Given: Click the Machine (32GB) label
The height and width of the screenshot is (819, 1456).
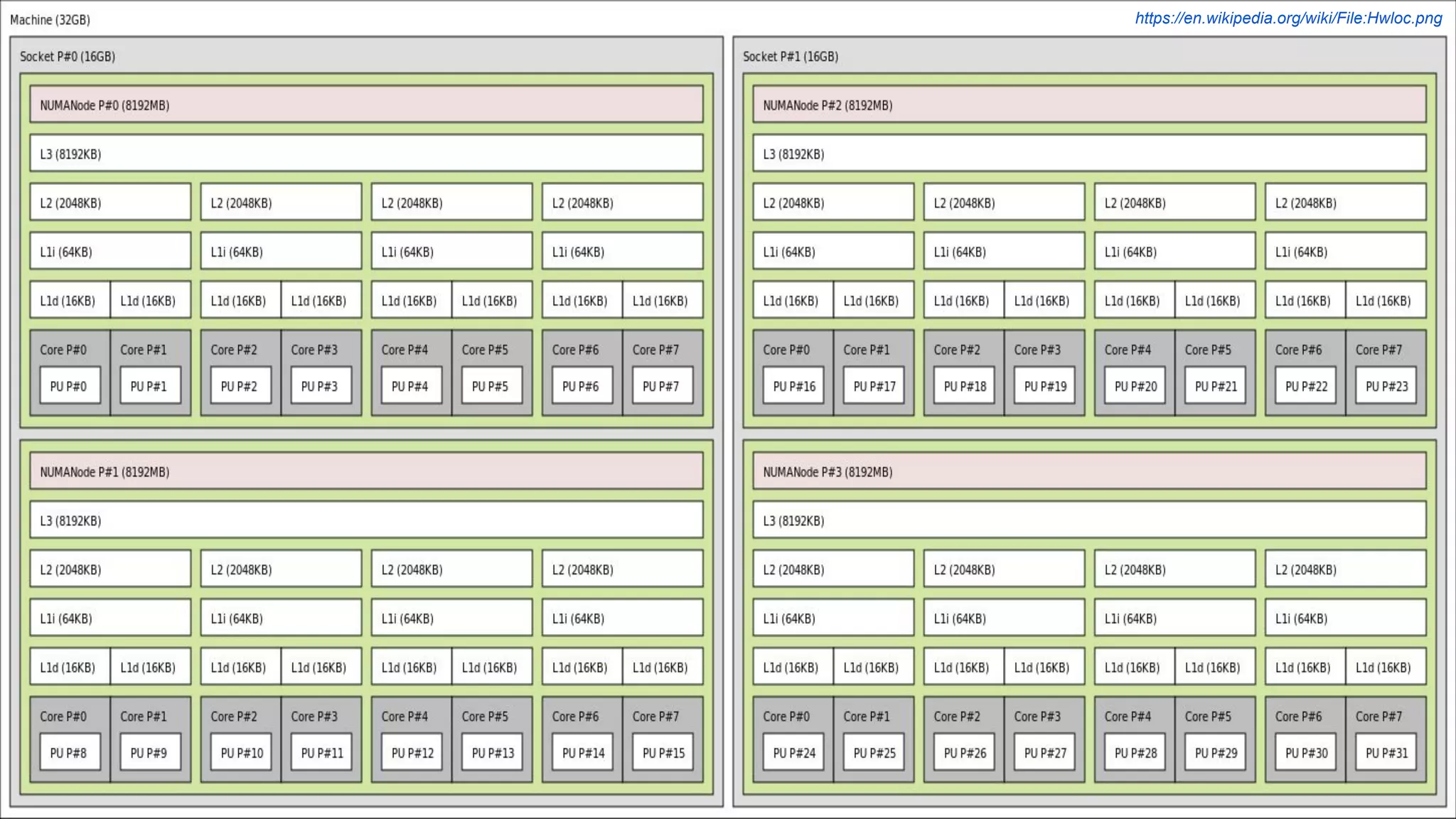Looking at the screenshot, I should (50, 20).
